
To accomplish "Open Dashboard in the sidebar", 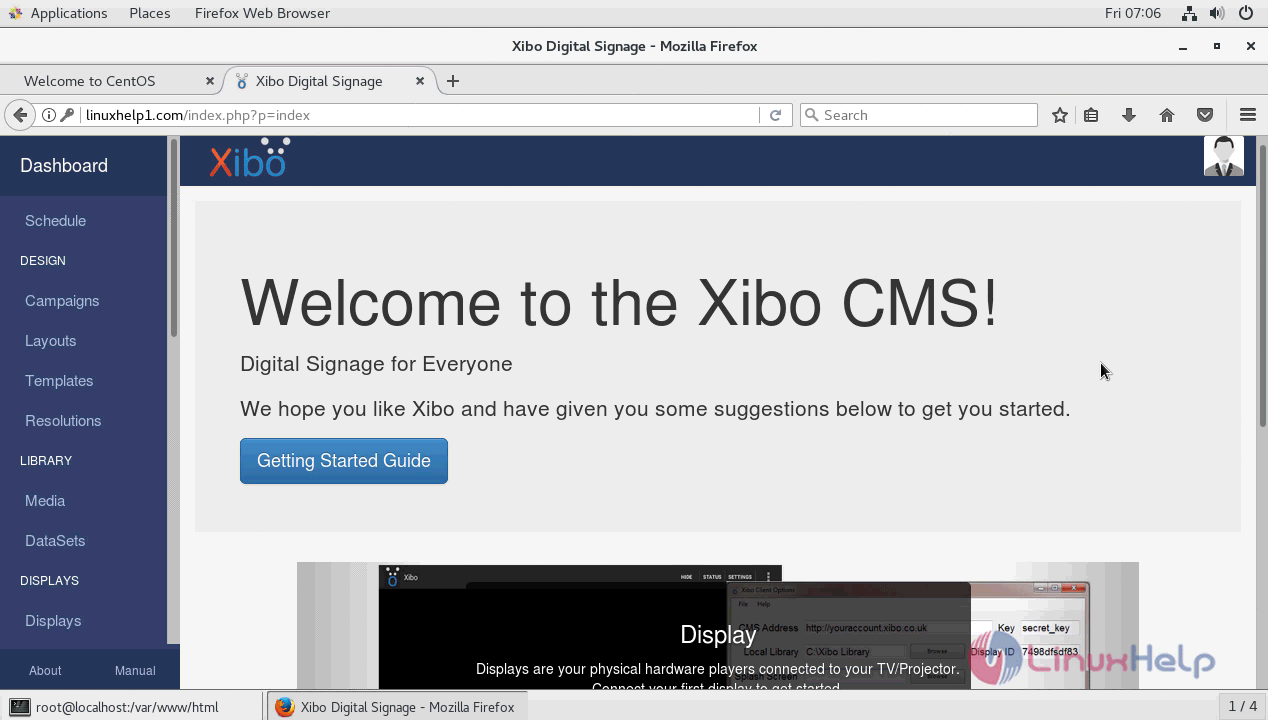I will 64,166.
